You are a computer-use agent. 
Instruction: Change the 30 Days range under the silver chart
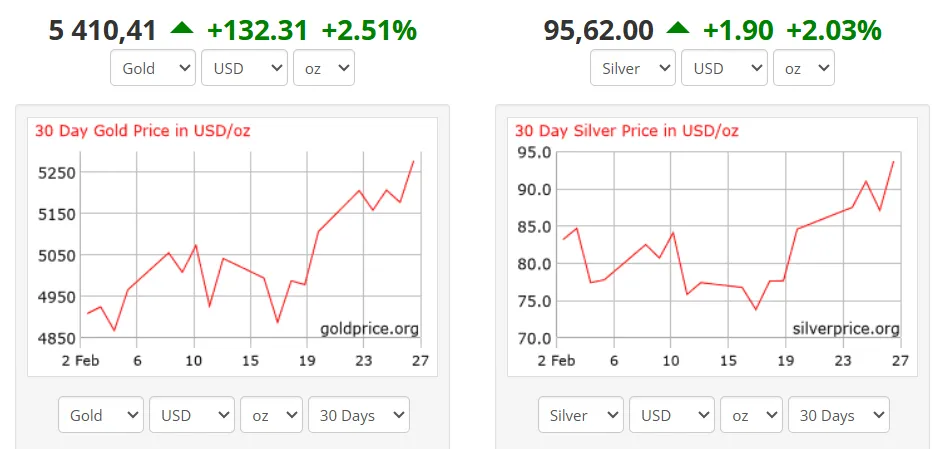(839, 415)
